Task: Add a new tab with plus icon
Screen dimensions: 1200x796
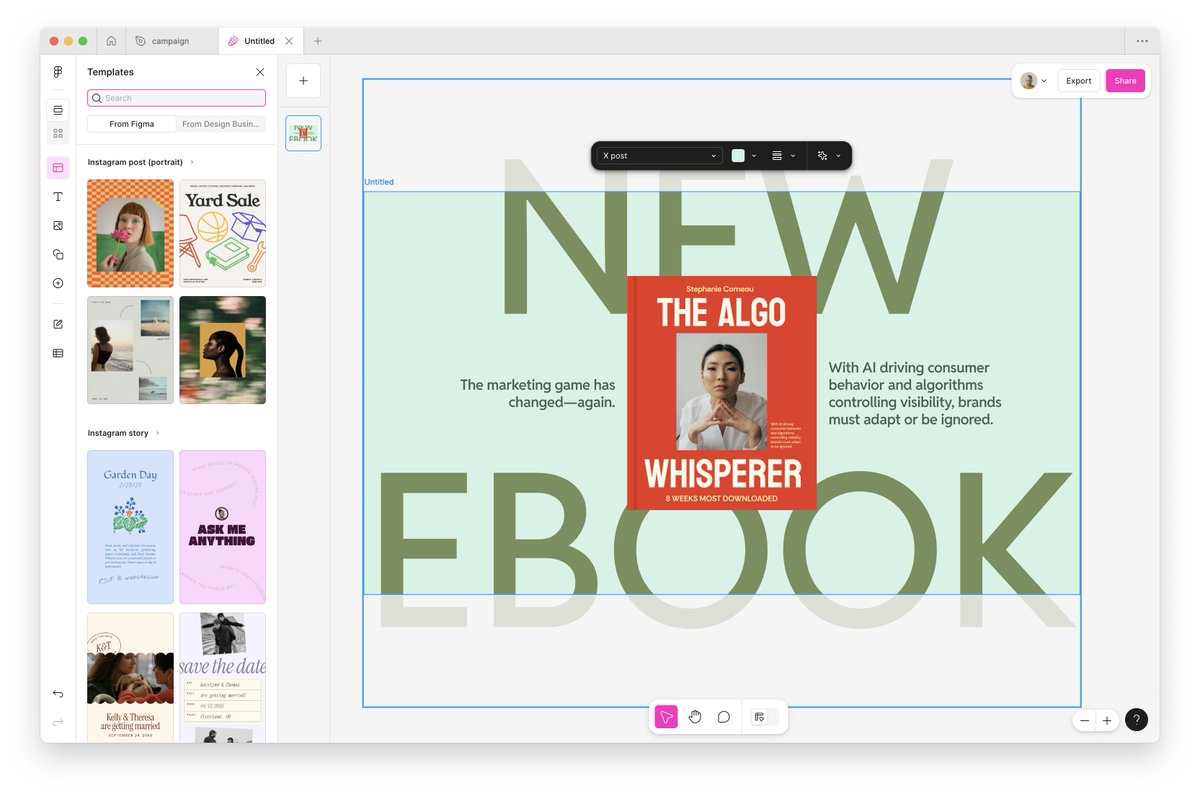Action: [318, 41]
